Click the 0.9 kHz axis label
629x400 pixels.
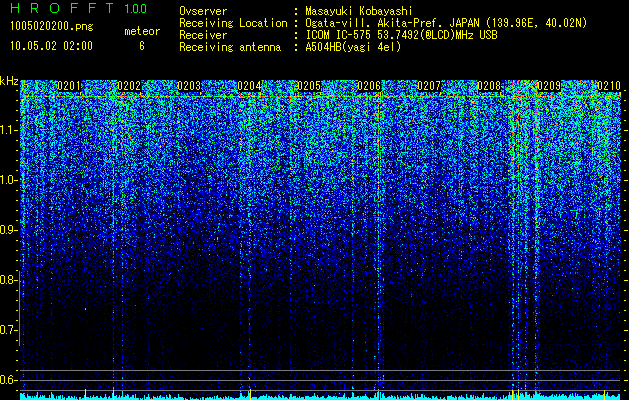(7, 230)
